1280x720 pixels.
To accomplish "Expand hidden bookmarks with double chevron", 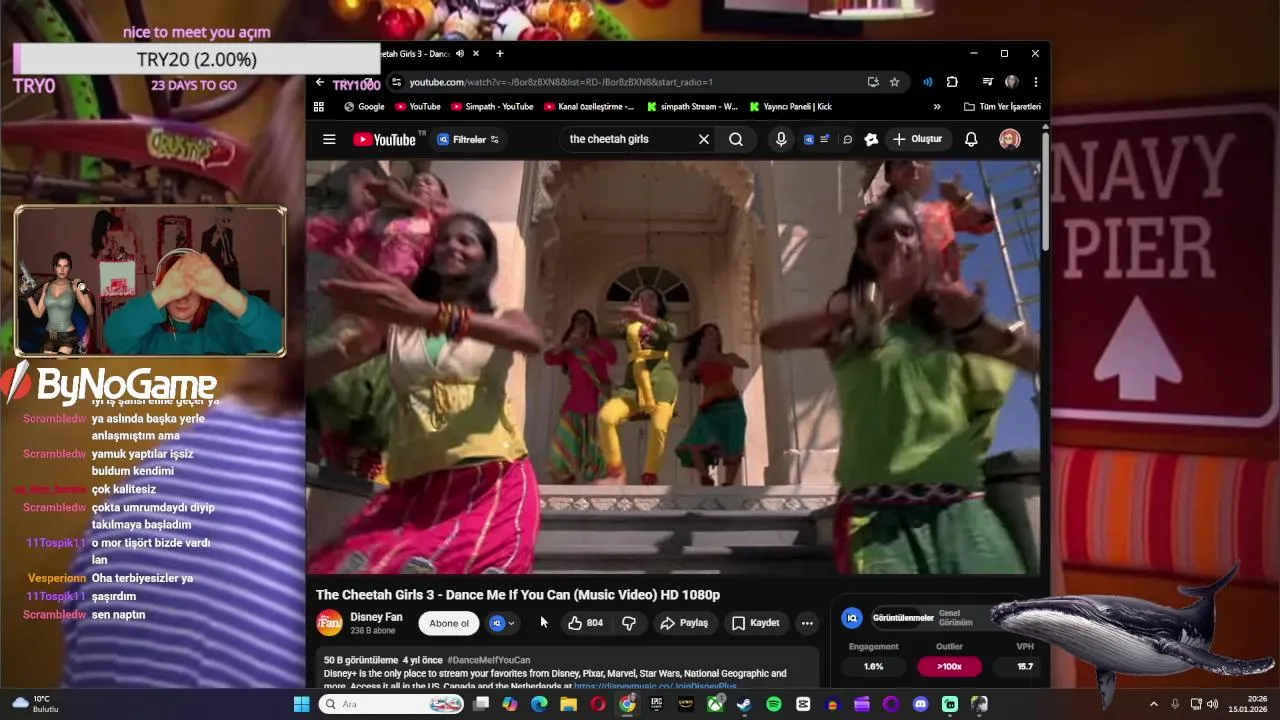I will pyautogui.click(x=937, y=106).
